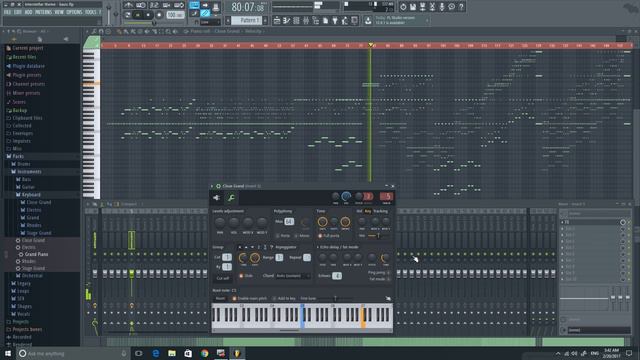Open the ADD menu
Image resolution: width=640 pixels, height=360 pixels.
28,12
